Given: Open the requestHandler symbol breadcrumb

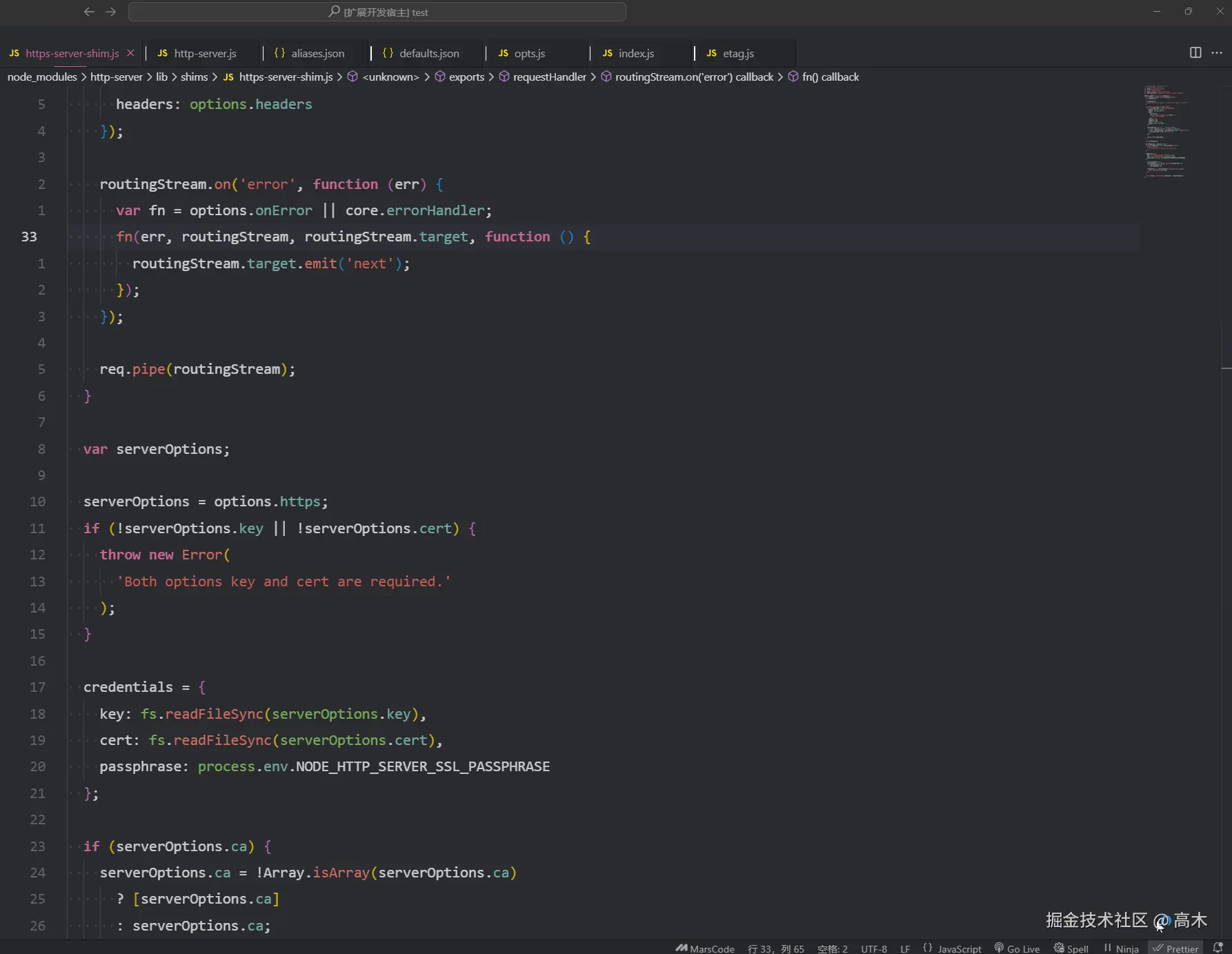Looking at the screenshot, I should tap(543, 77).
